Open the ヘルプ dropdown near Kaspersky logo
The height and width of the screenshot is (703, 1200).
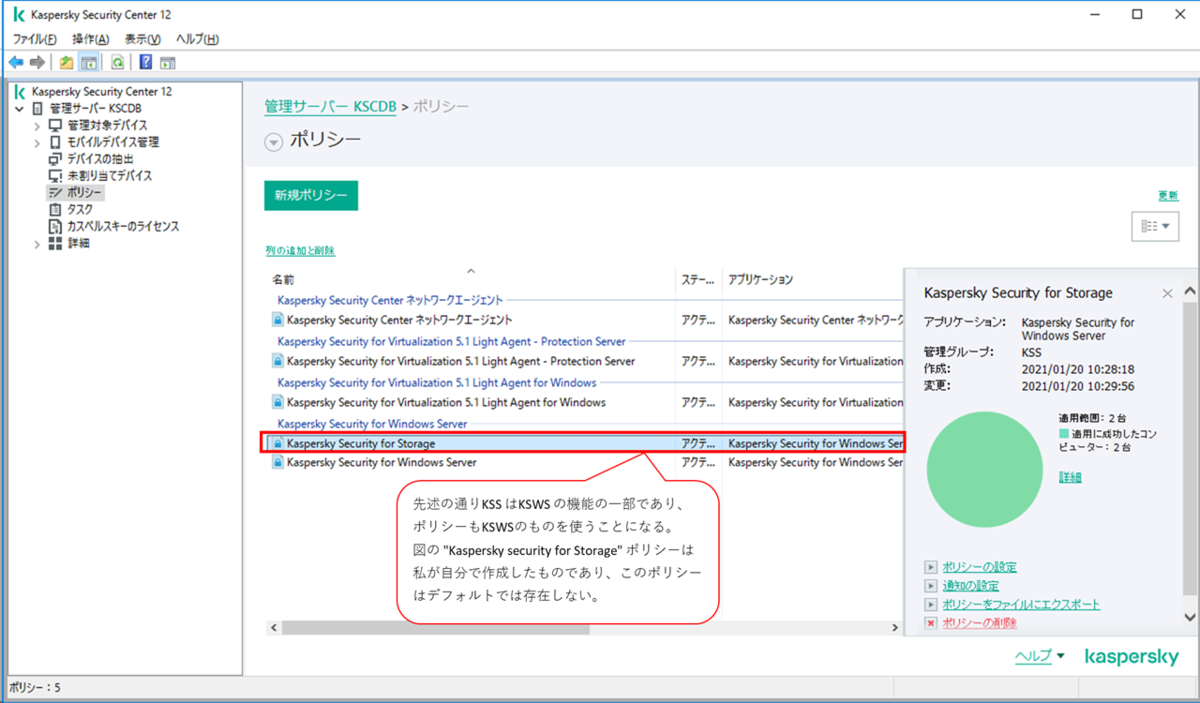pos(1040,656)
